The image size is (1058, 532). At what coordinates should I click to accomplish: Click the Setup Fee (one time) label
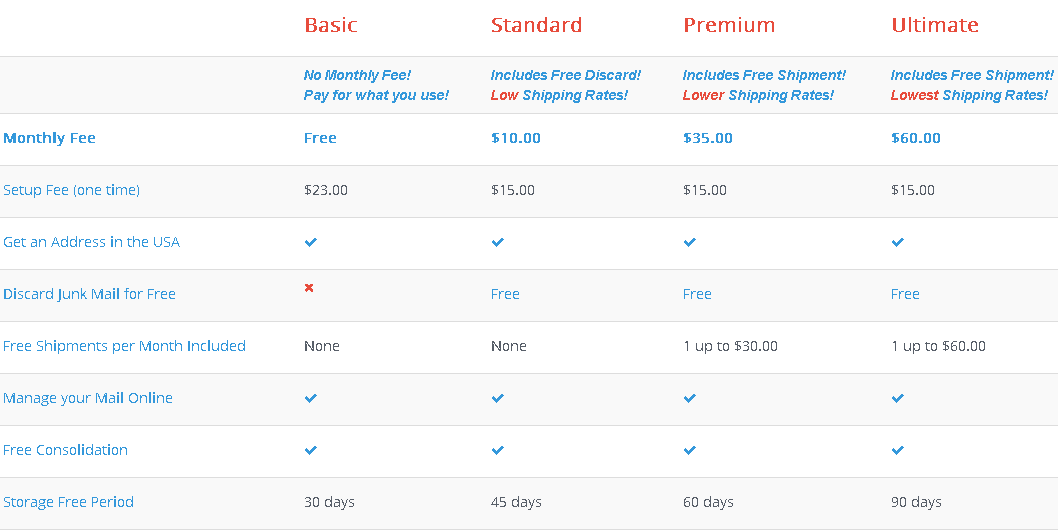(x=71, y=190)
